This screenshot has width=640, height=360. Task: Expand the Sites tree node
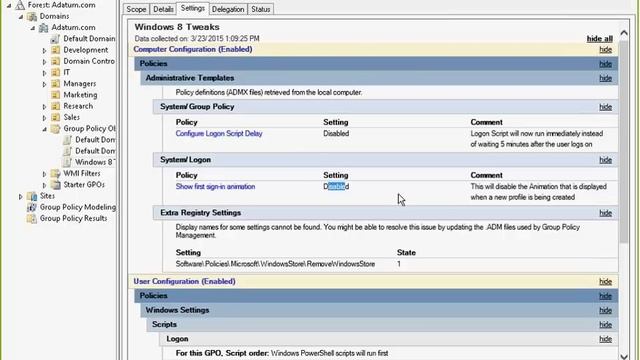point(21,197)
